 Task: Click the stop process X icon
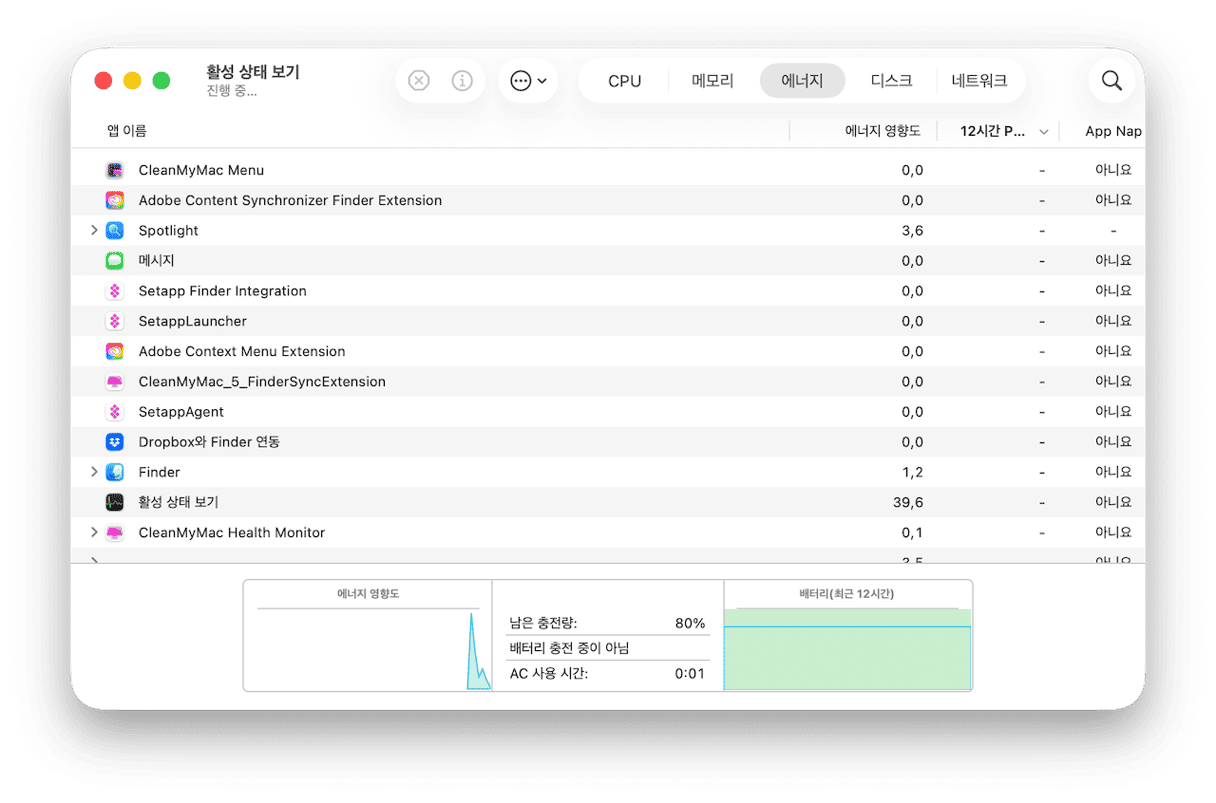point(419,81)
